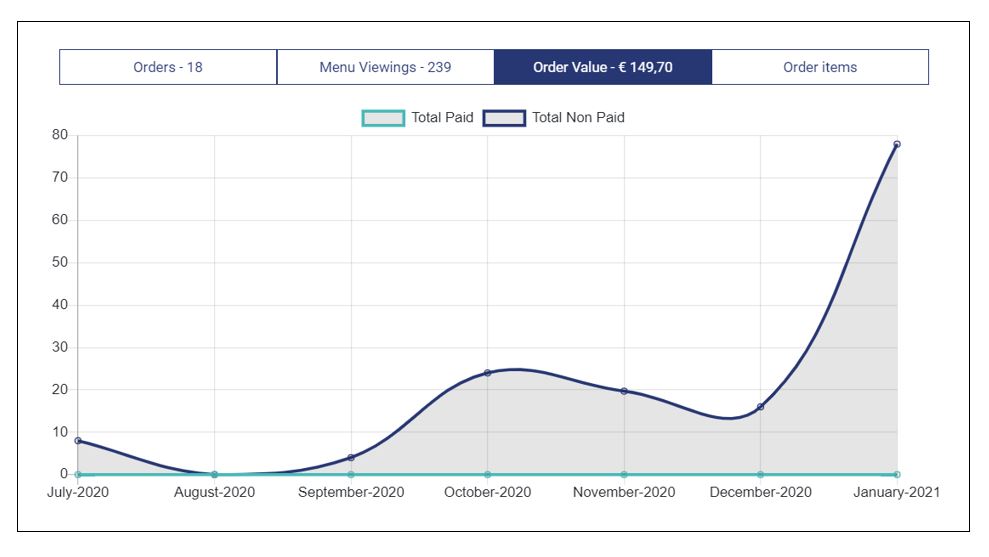Select the Order Value tab
Image resolution: width=989 pixels, height=557 pixels.
point(602,67)
